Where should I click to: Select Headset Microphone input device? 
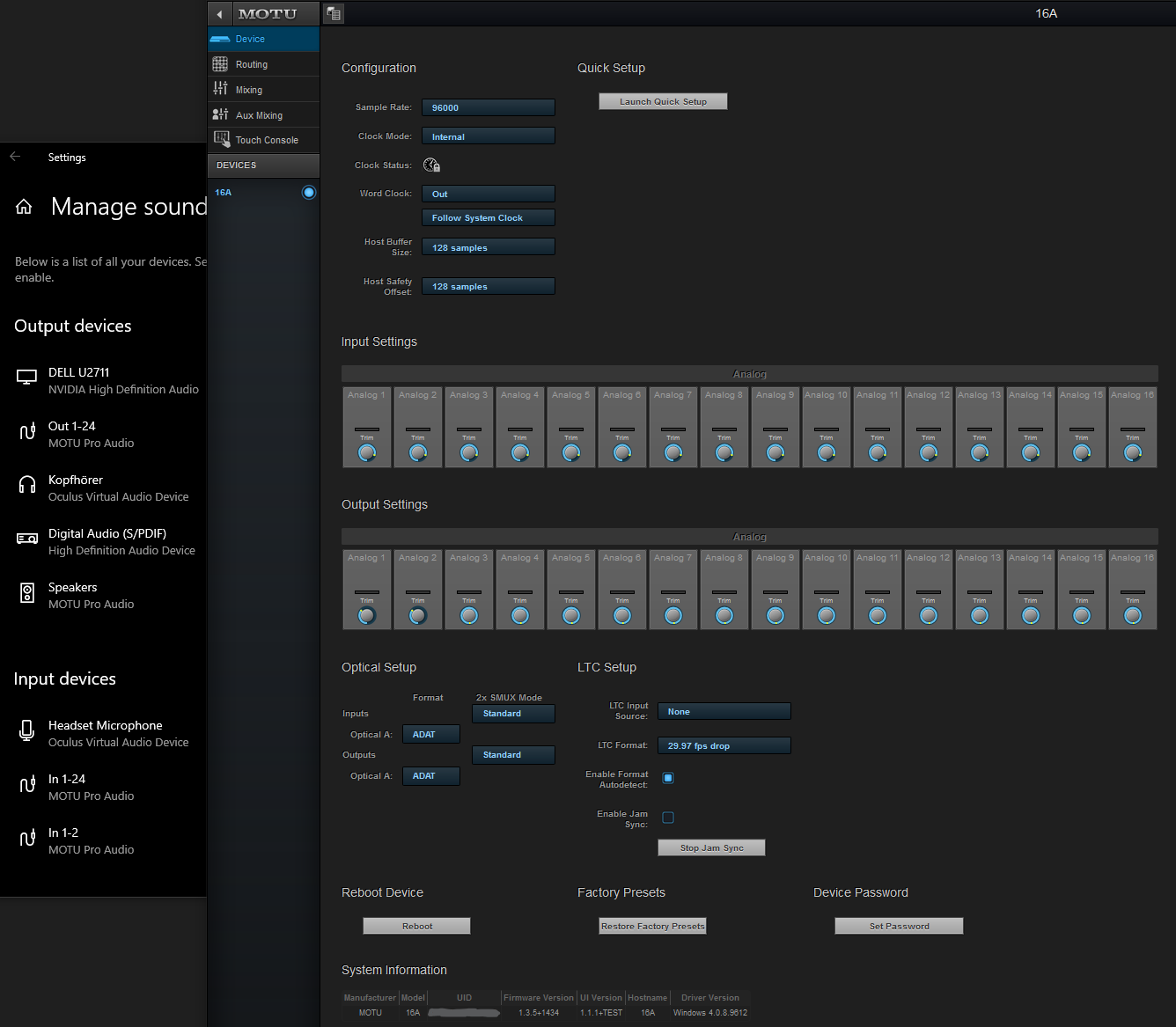(x=104, y=733)
